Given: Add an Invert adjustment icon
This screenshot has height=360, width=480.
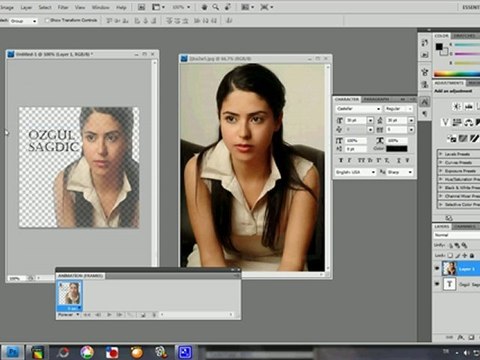Looking at the screenshot, I should coord(452,138).
